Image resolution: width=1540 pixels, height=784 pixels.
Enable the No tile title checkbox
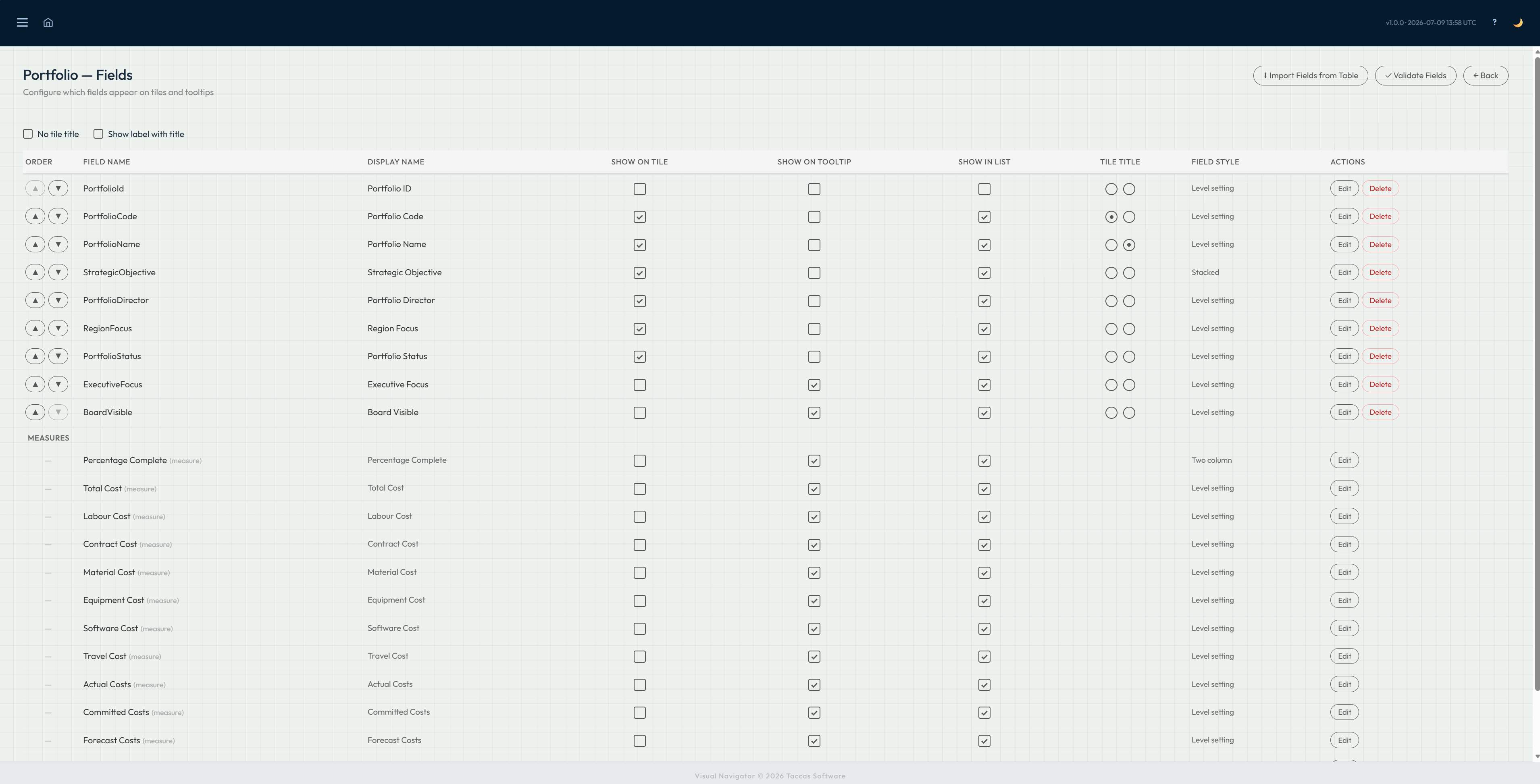[x=27, y=134]
